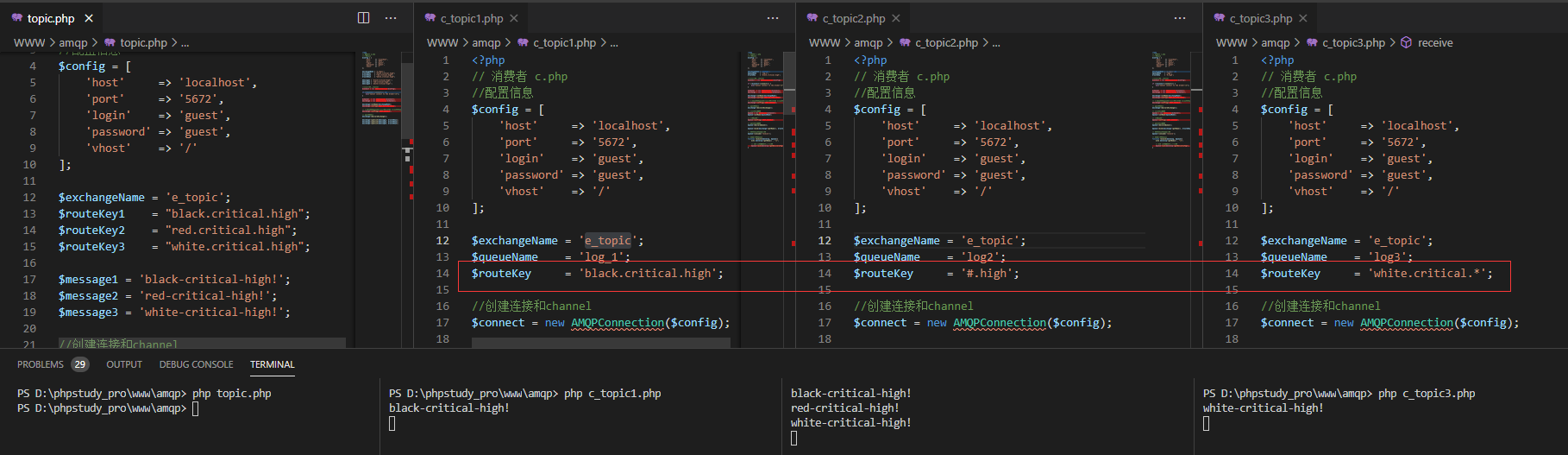Click line number 12 in c_topic1.php

coord(442,241)
